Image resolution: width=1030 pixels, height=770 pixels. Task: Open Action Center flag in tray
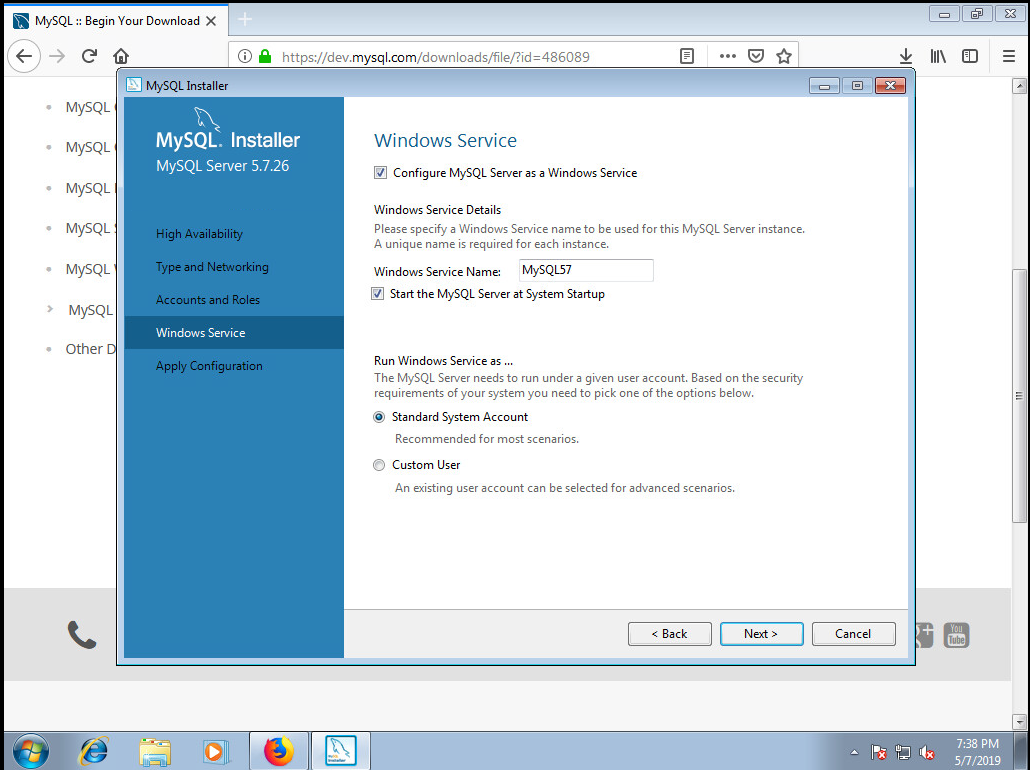point(878,752)
